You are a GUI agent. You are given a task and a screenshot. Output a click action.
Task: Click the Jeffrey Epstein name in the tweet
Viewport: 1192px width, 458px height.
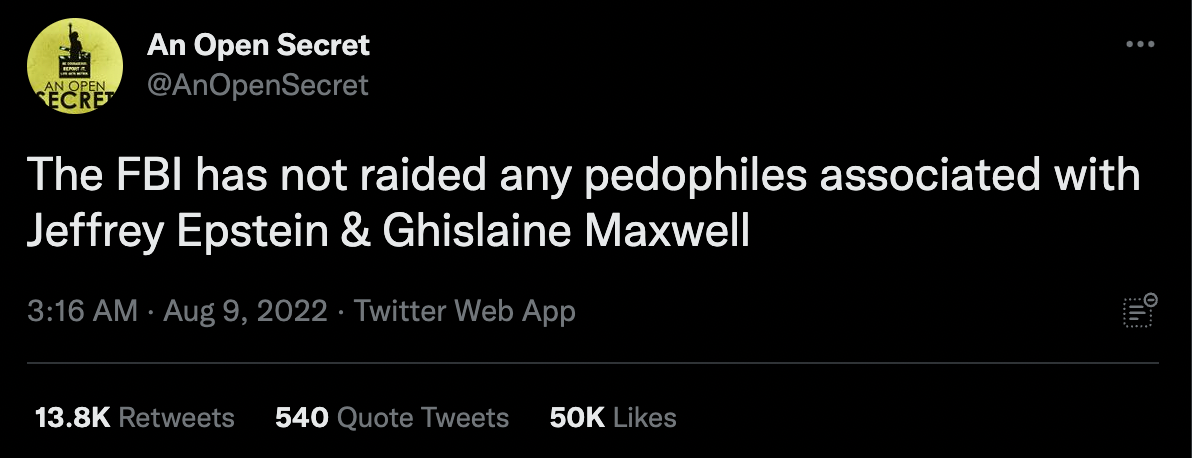[178, 232]
